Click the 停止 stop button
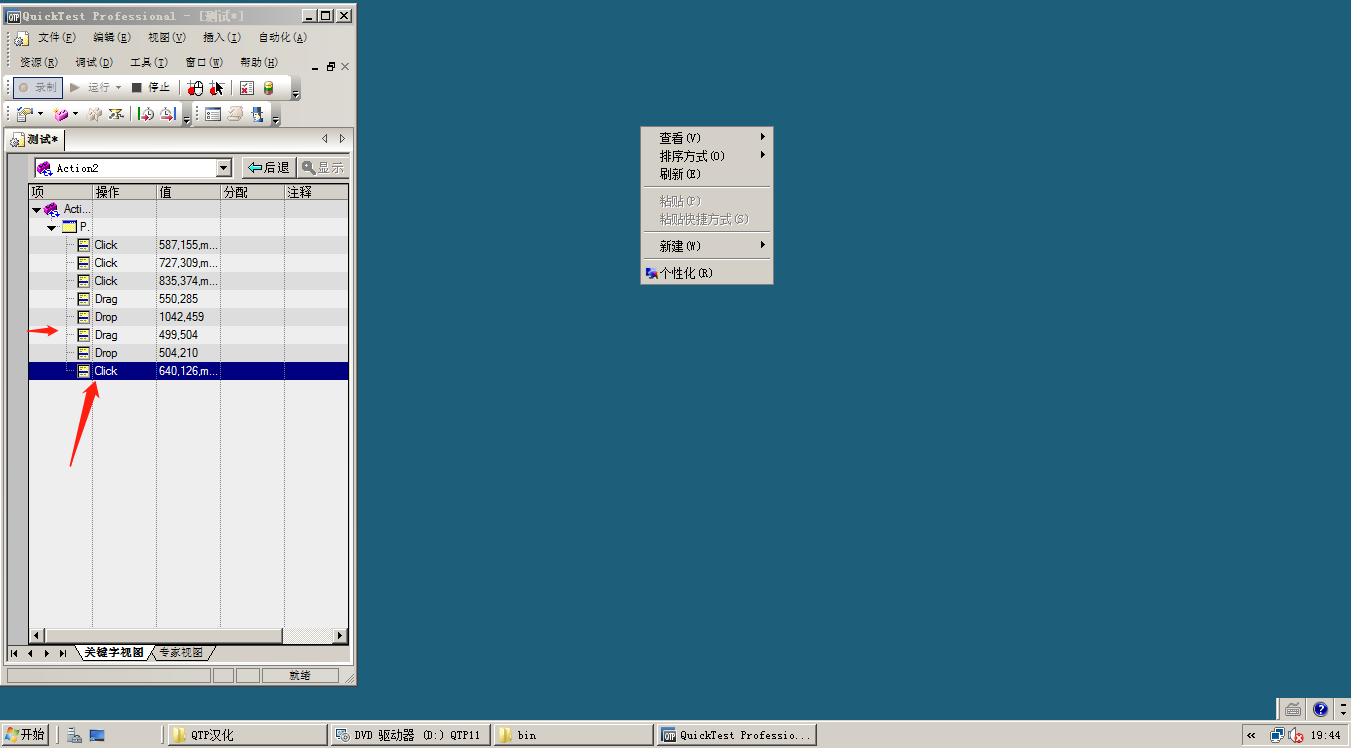 coord(151,88)
